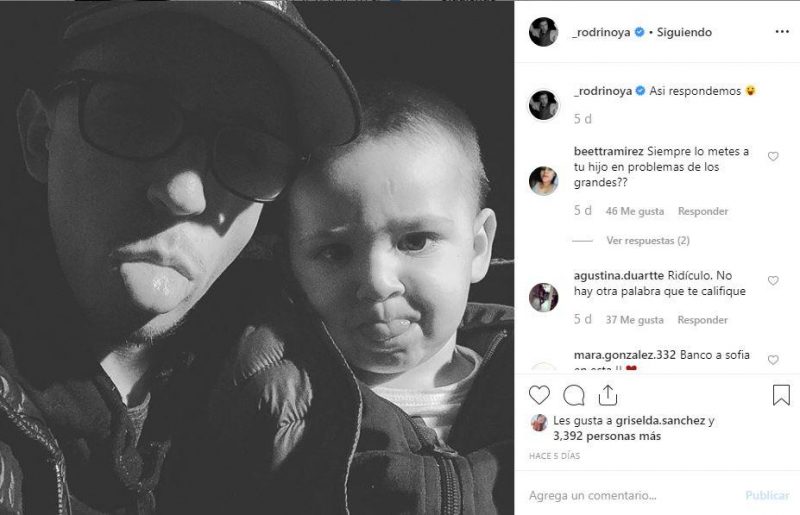Like beettramirez's comment with its heart

(x=773, y=157)
